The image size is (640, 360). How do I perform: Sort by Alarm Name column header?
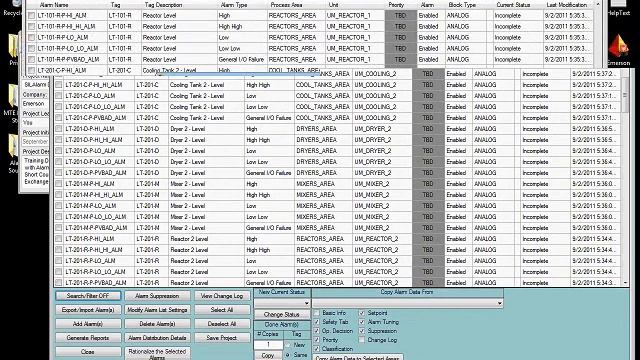[x=54, y=5]
